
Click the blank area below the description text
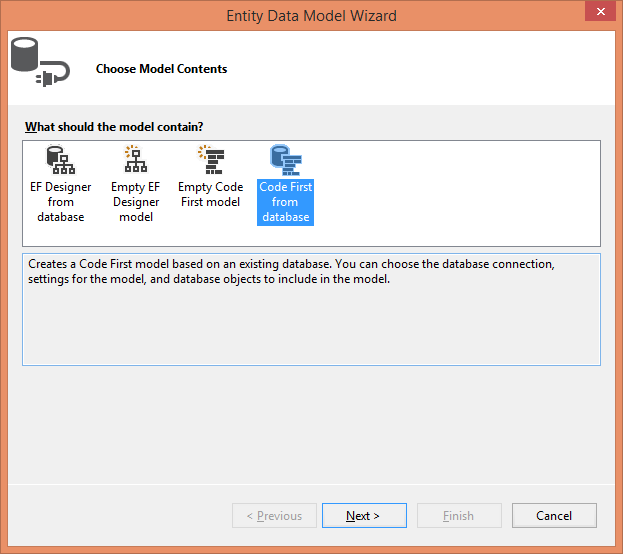pos(312,326)
